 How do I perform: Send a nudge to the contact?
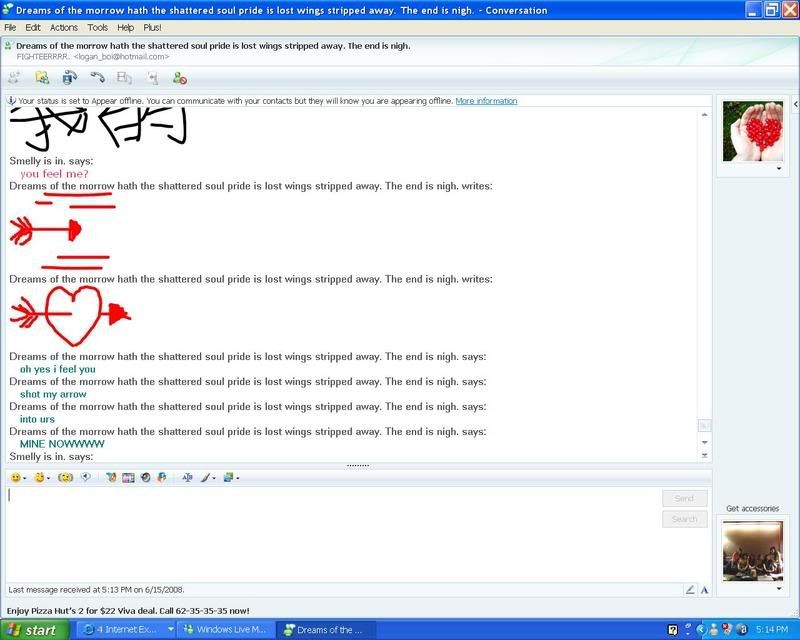click(x=65, y=478)
